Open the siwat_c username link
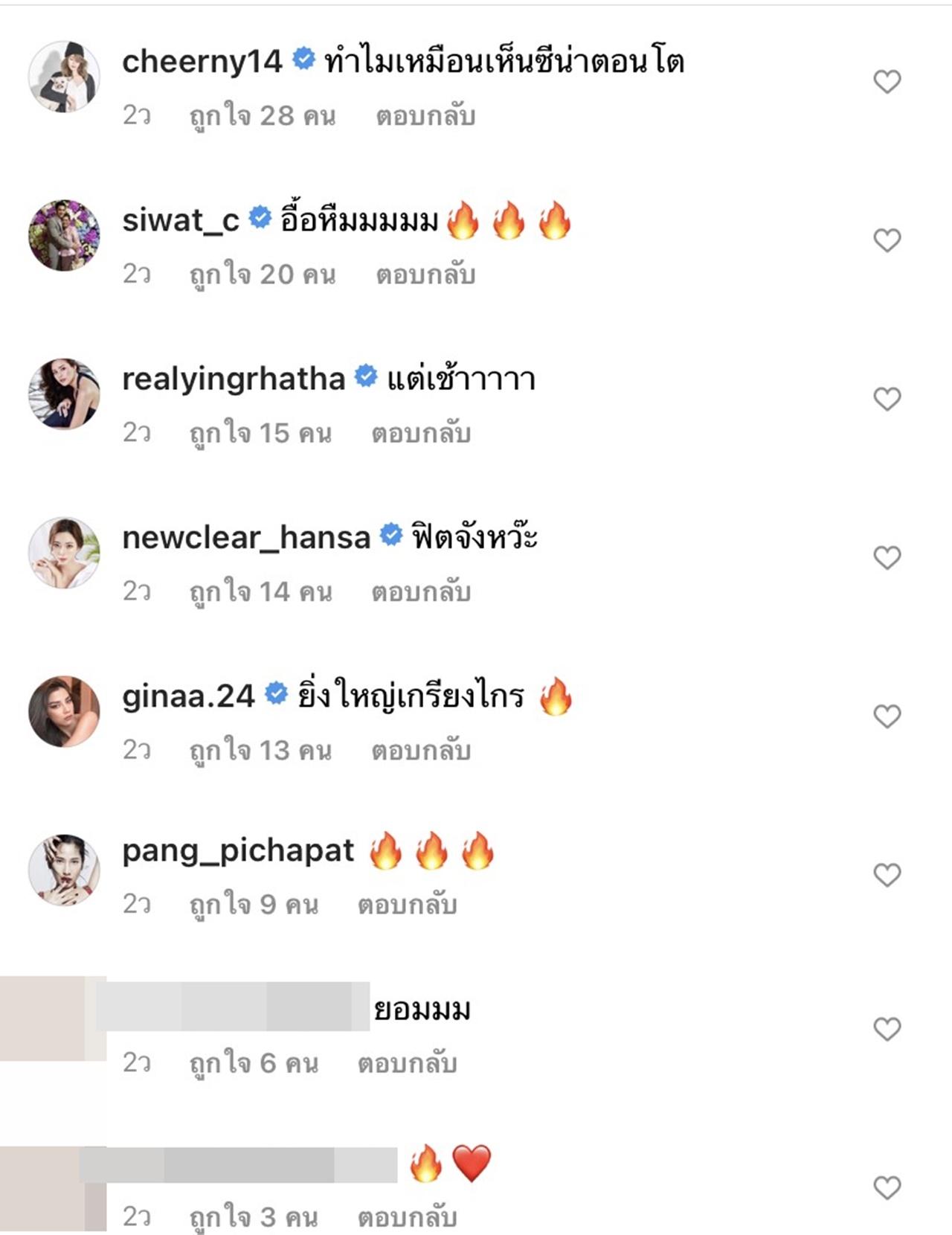This screenshot has height=1235, width=952. [x=181, y=220]
